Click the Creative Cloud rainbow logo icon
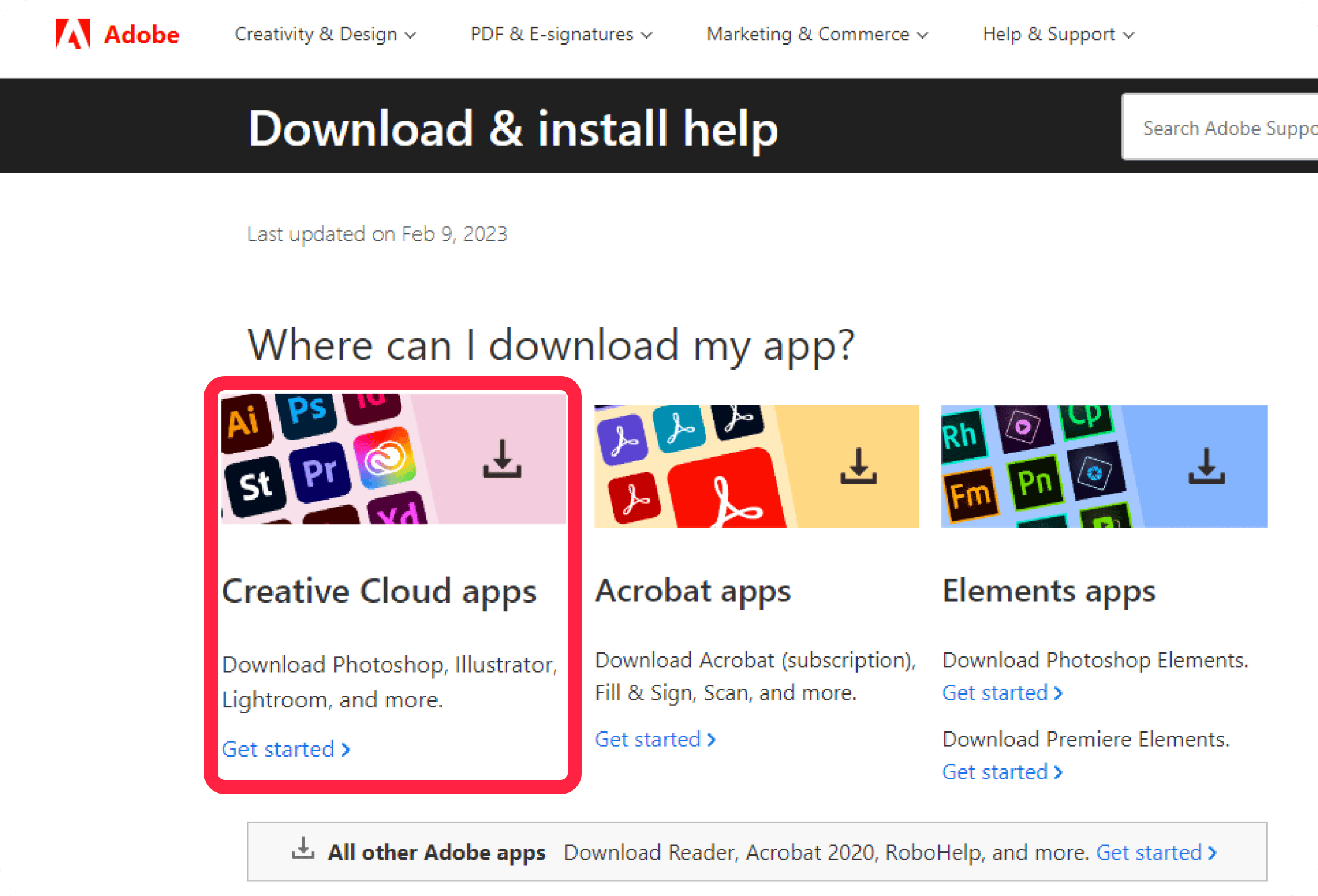This screenshot has width=1318, height=896. [384, 458]
